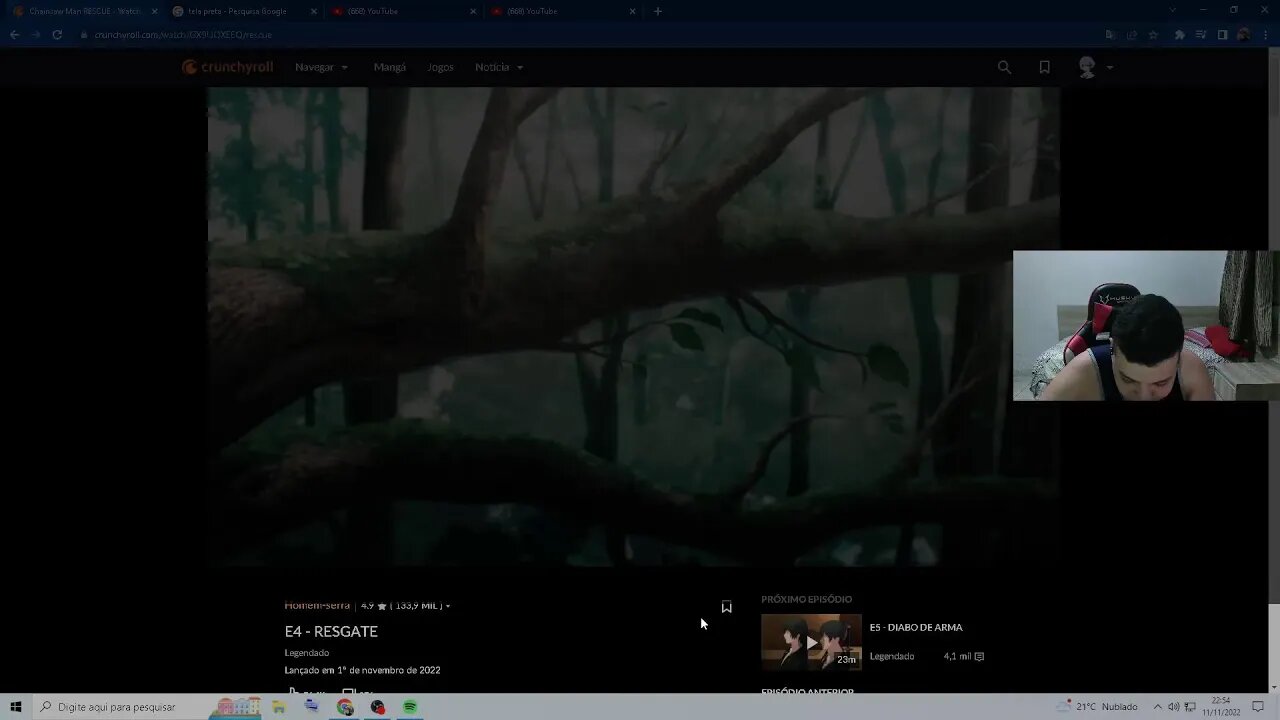Expand the Notícia dropdown menu
The image size is (1280, 720).
pyautogui.click(x=499, y=67)
